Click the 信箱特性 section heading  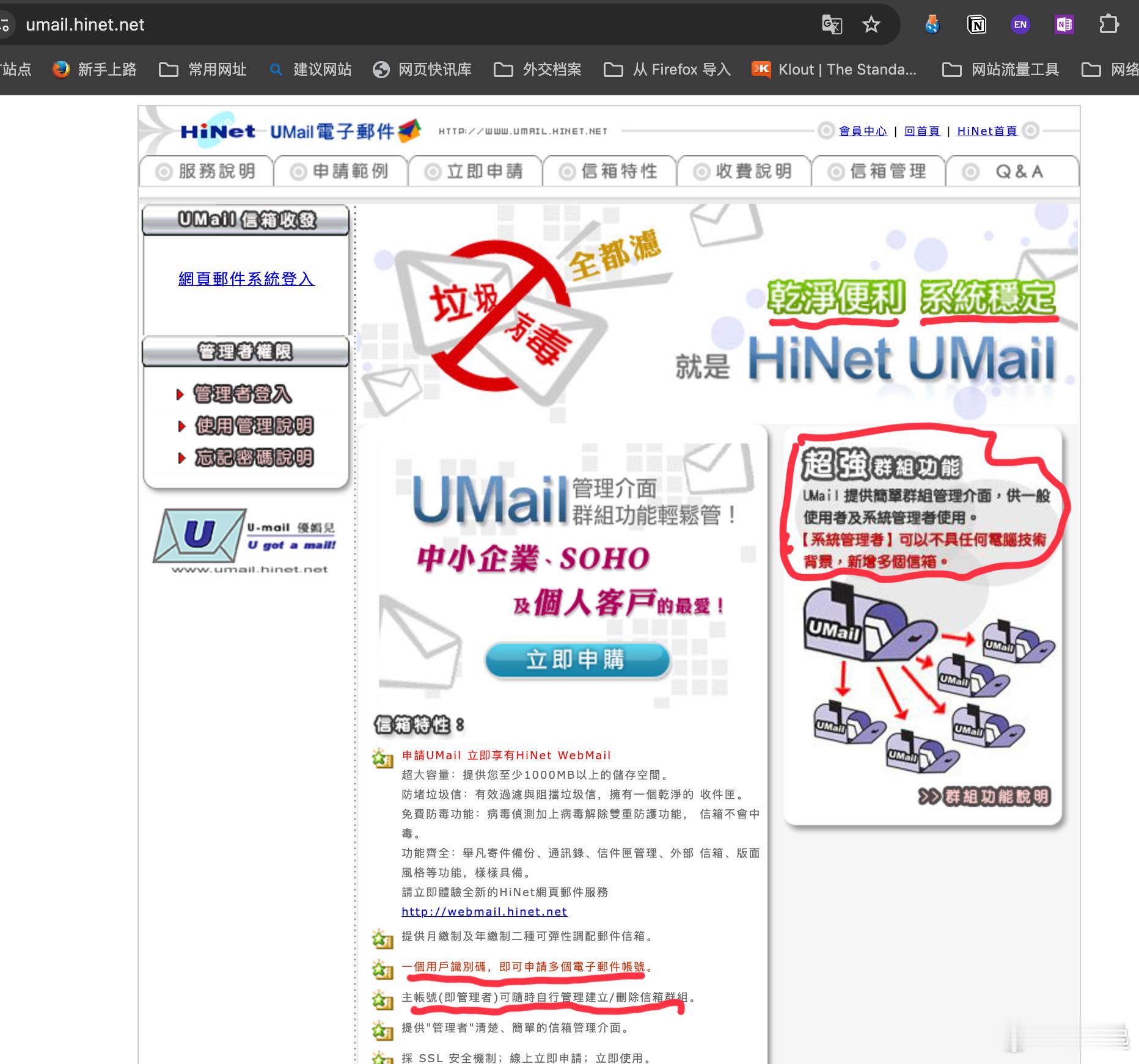pyautogui.click(x=419, y=725)
